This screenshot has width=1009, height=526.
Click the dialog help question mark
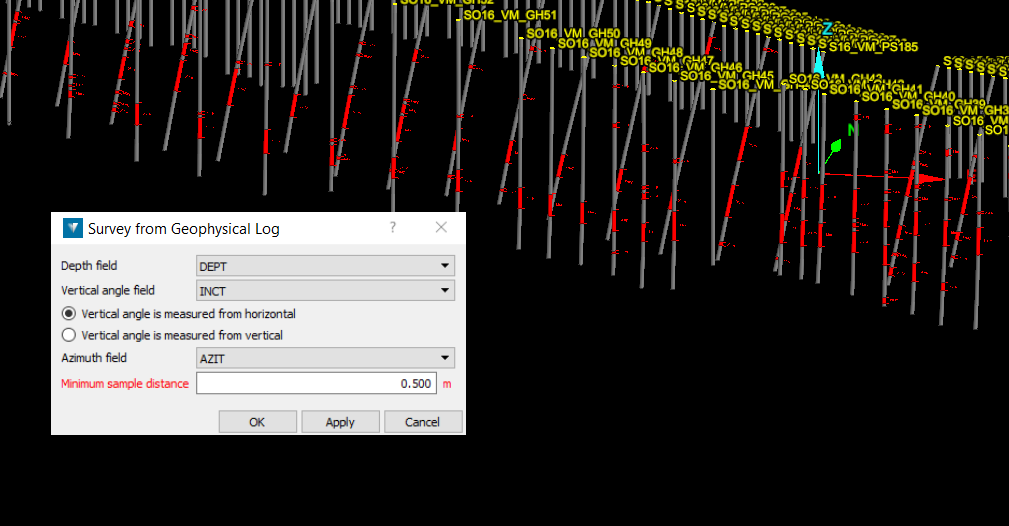pos(393,227)
